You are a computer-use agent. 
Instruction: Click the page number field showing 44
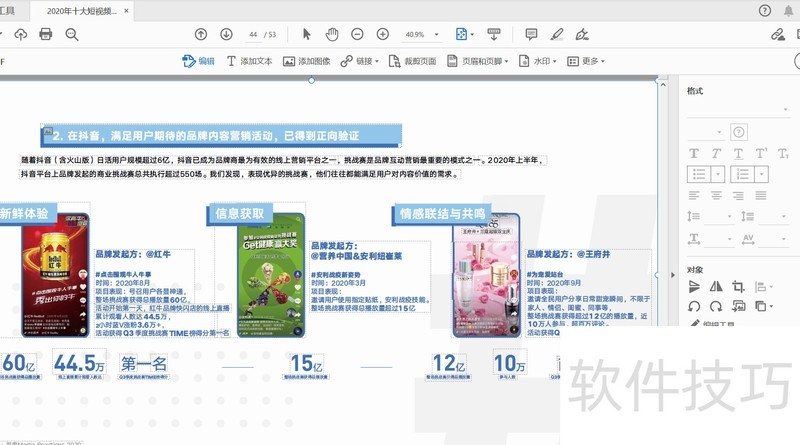[253, 34]
